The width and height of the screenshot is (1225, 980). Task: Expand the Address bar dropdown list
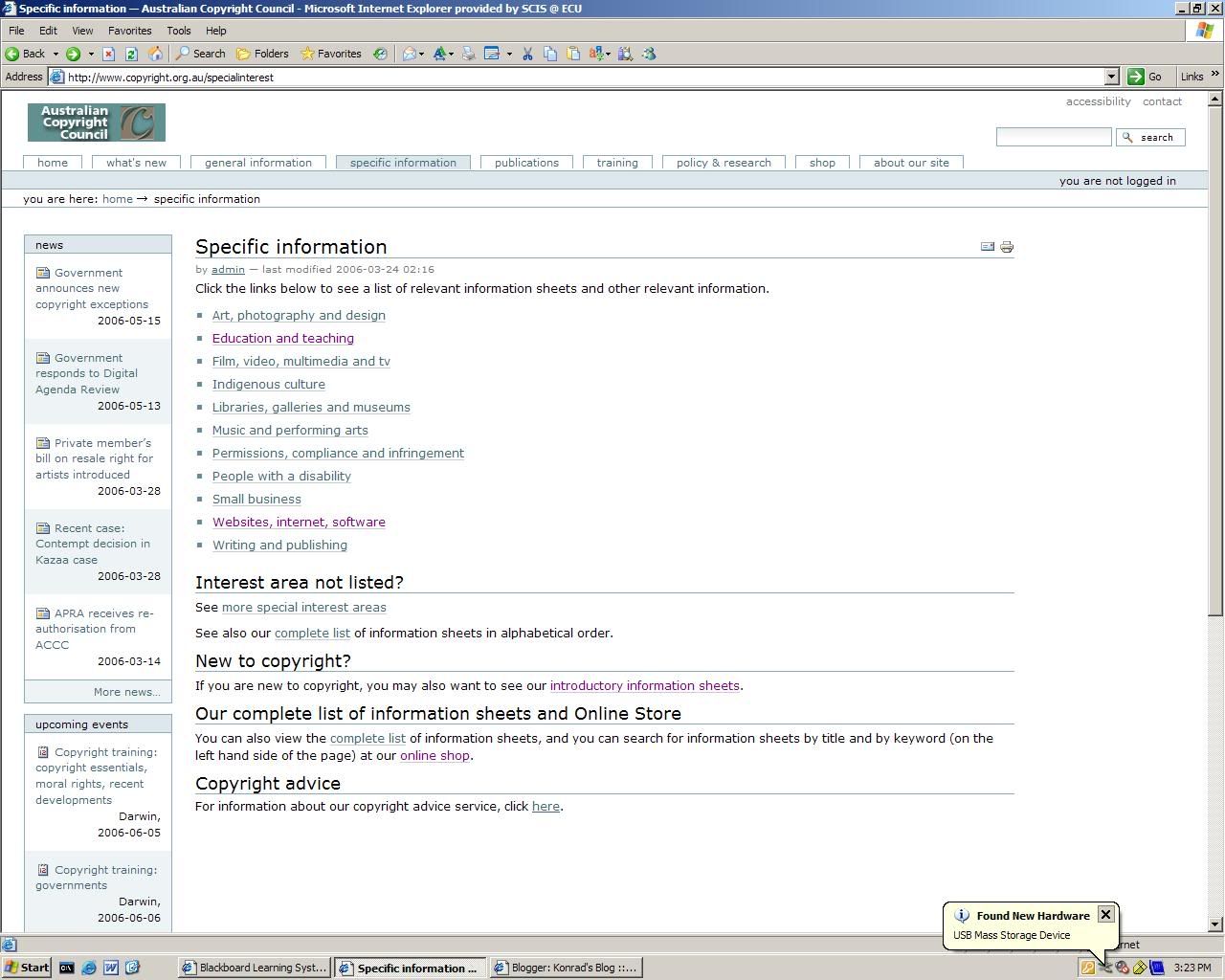(1111, 77)
